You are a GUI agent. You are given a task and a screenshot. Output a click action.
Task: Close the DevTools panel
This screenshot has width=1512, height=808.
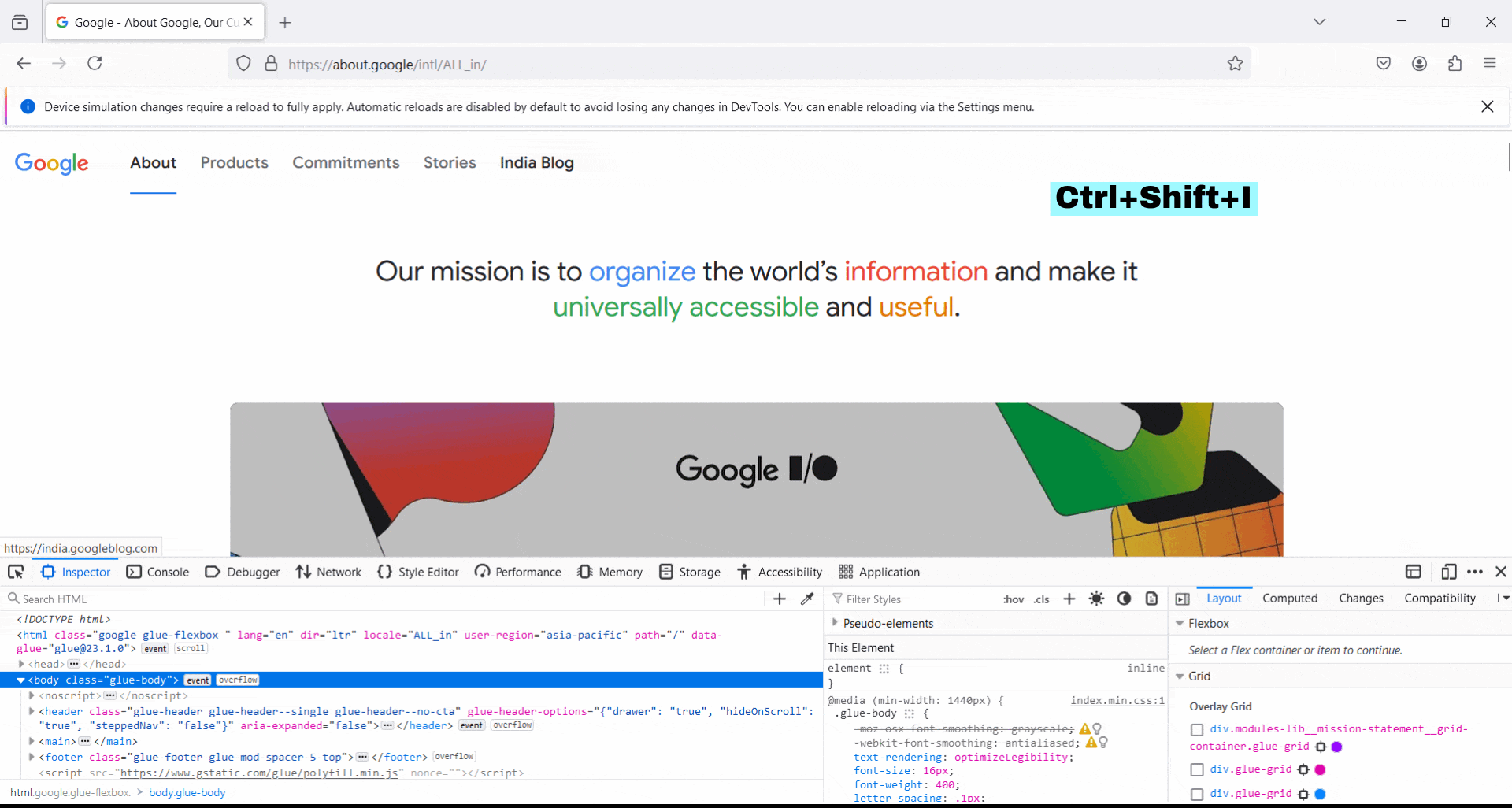coord(1501,572)
